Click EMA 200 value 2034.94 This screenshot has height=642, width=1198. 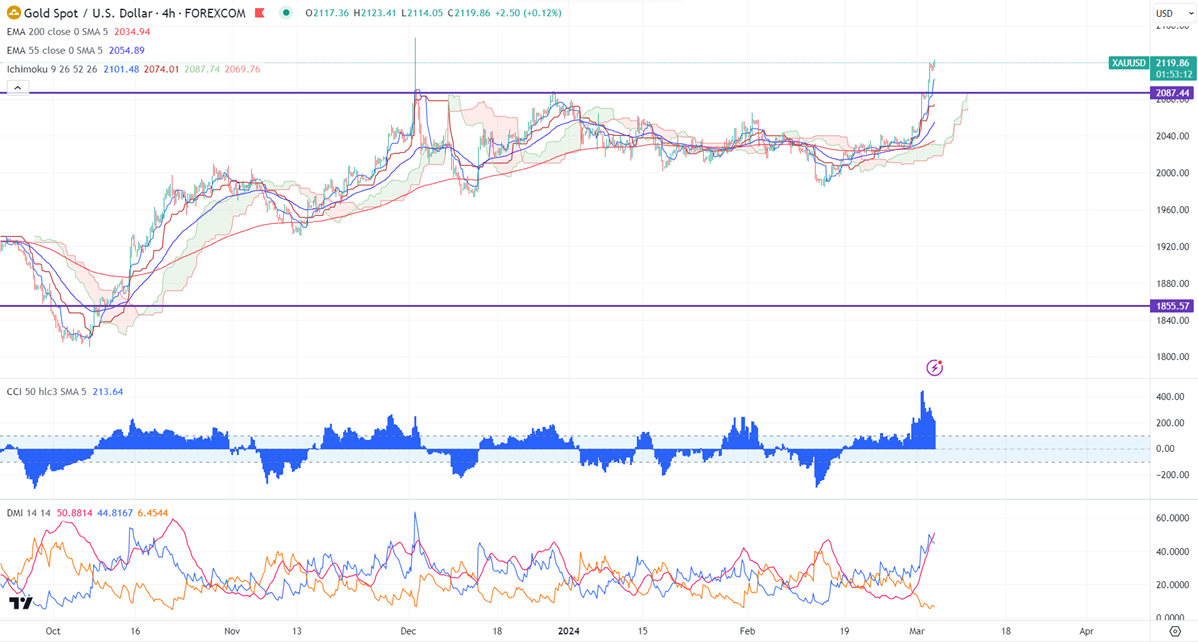tap(132, 32)
